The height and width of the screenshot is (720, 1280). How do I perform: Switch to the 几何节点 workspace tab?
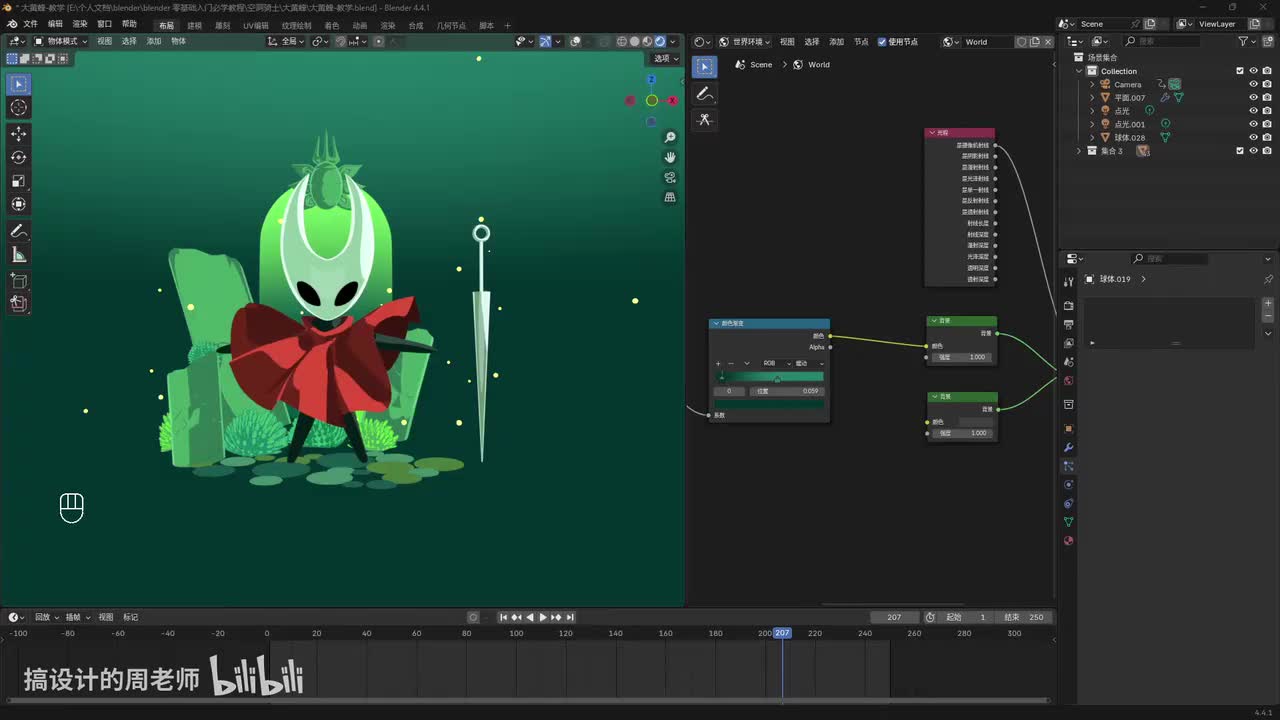pyautogui.click(x=451, y=25)
